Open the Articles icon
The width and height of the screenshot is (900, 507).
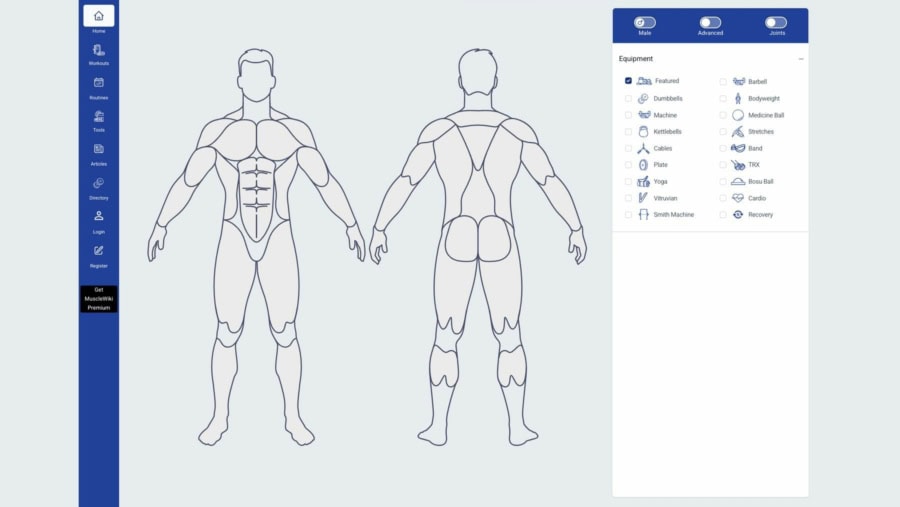[x=98, y=149]
